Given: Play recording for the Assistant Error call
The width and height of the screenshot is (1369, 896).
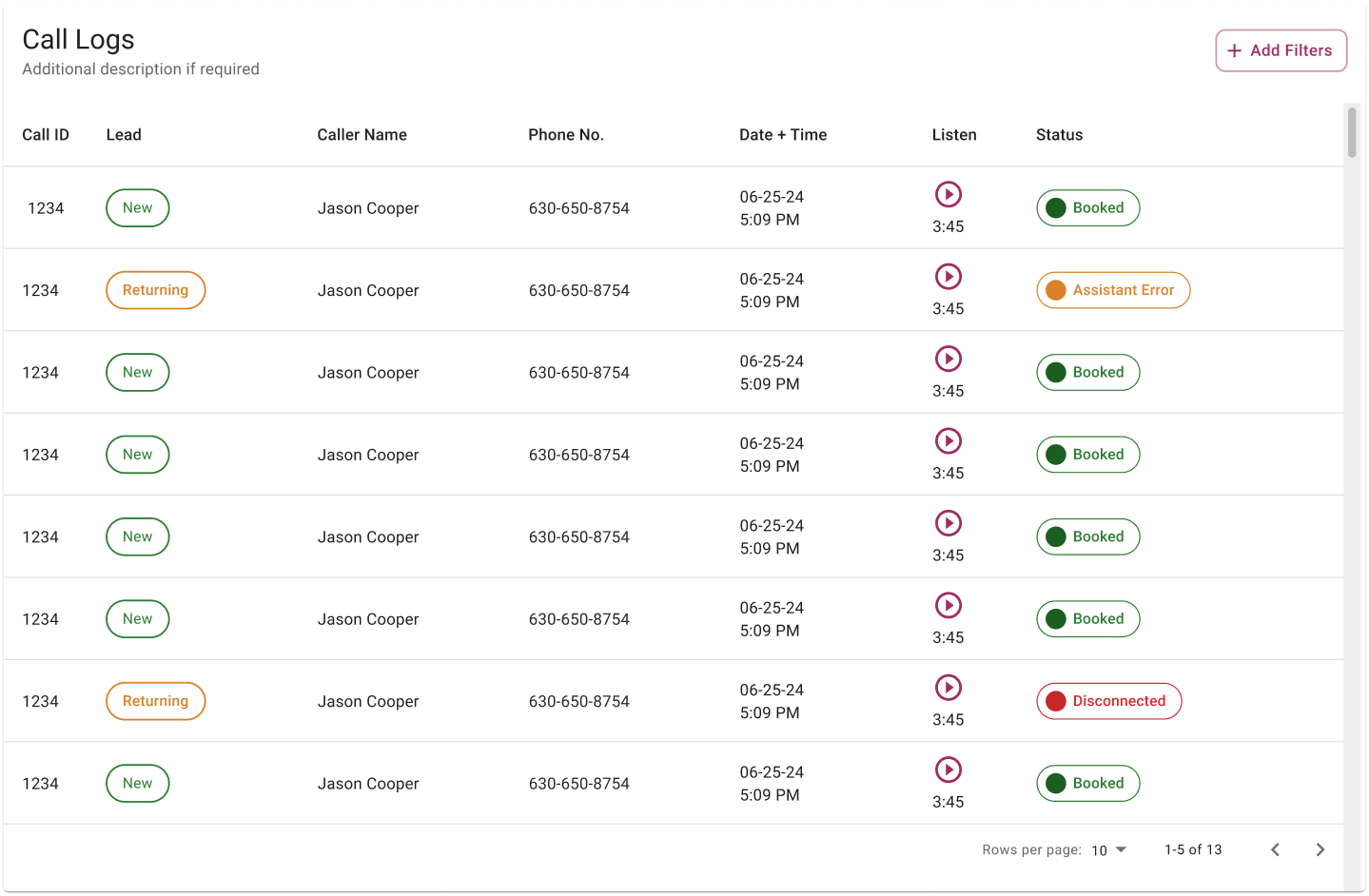Looking at the screenshot, I should coord(948,277).
